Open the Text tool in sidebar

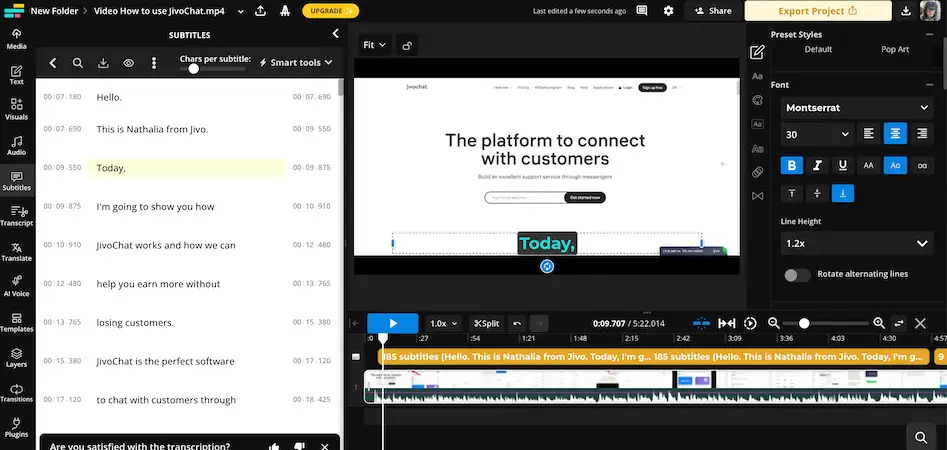pos(16,75)
